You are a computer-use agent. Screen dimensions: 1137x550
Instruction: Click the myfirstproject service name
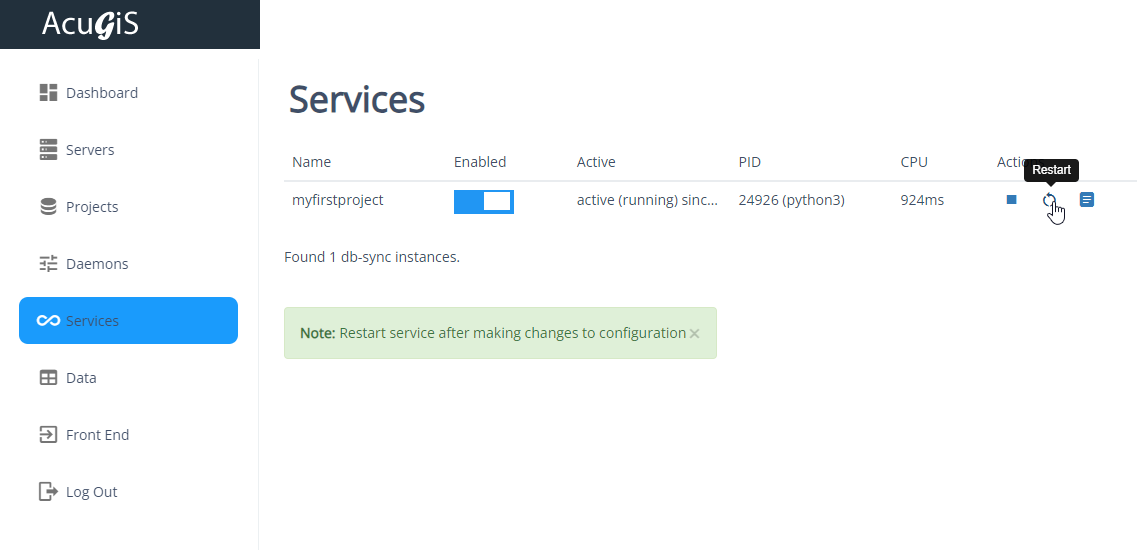click(337, 200)
